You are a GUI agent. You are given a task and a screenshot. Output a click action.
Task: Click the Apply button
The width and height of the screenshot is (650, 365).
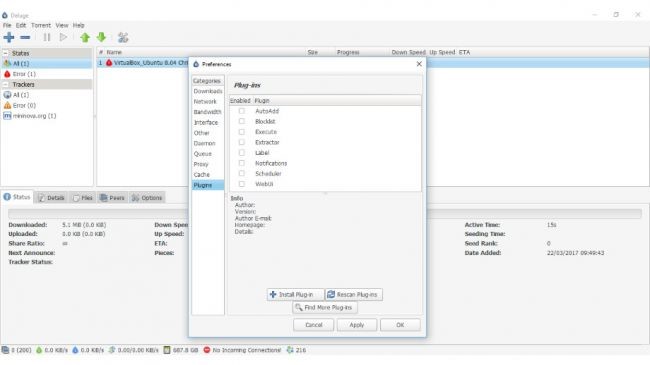357,325
